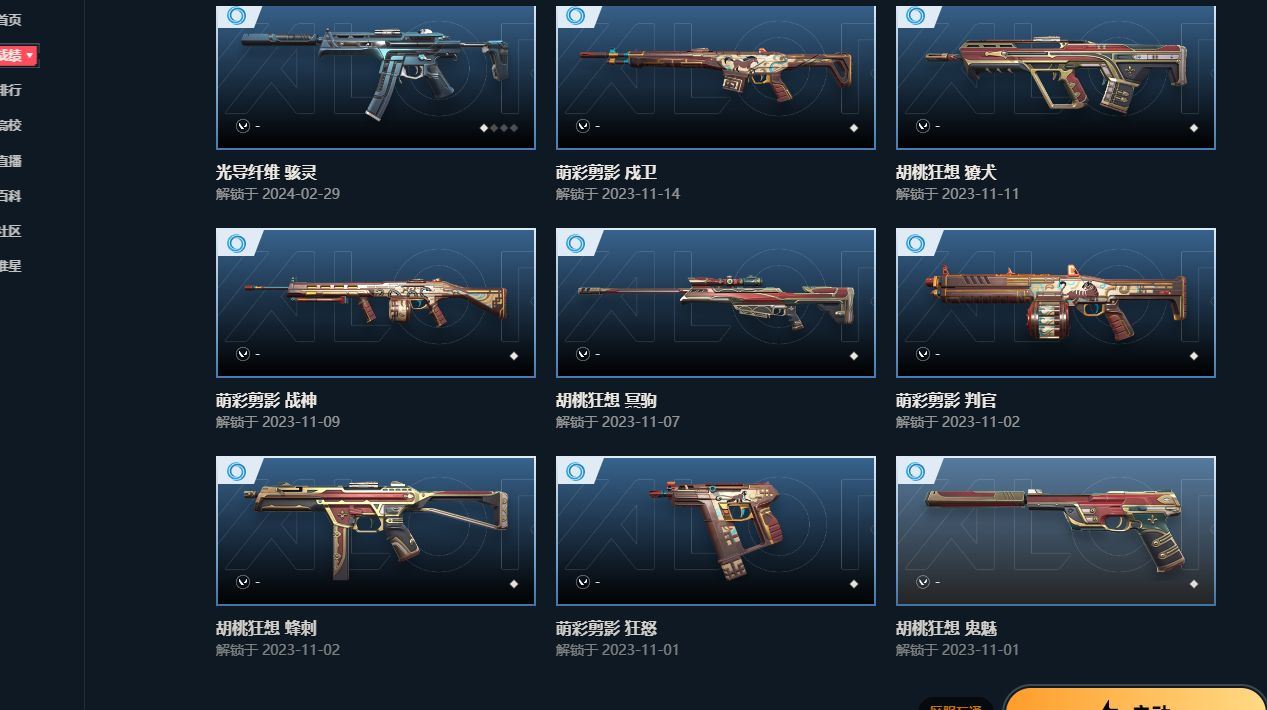Select 准星 in the sidebar
This screenshot has height=710, width=1267.
[x=10, y=266]
